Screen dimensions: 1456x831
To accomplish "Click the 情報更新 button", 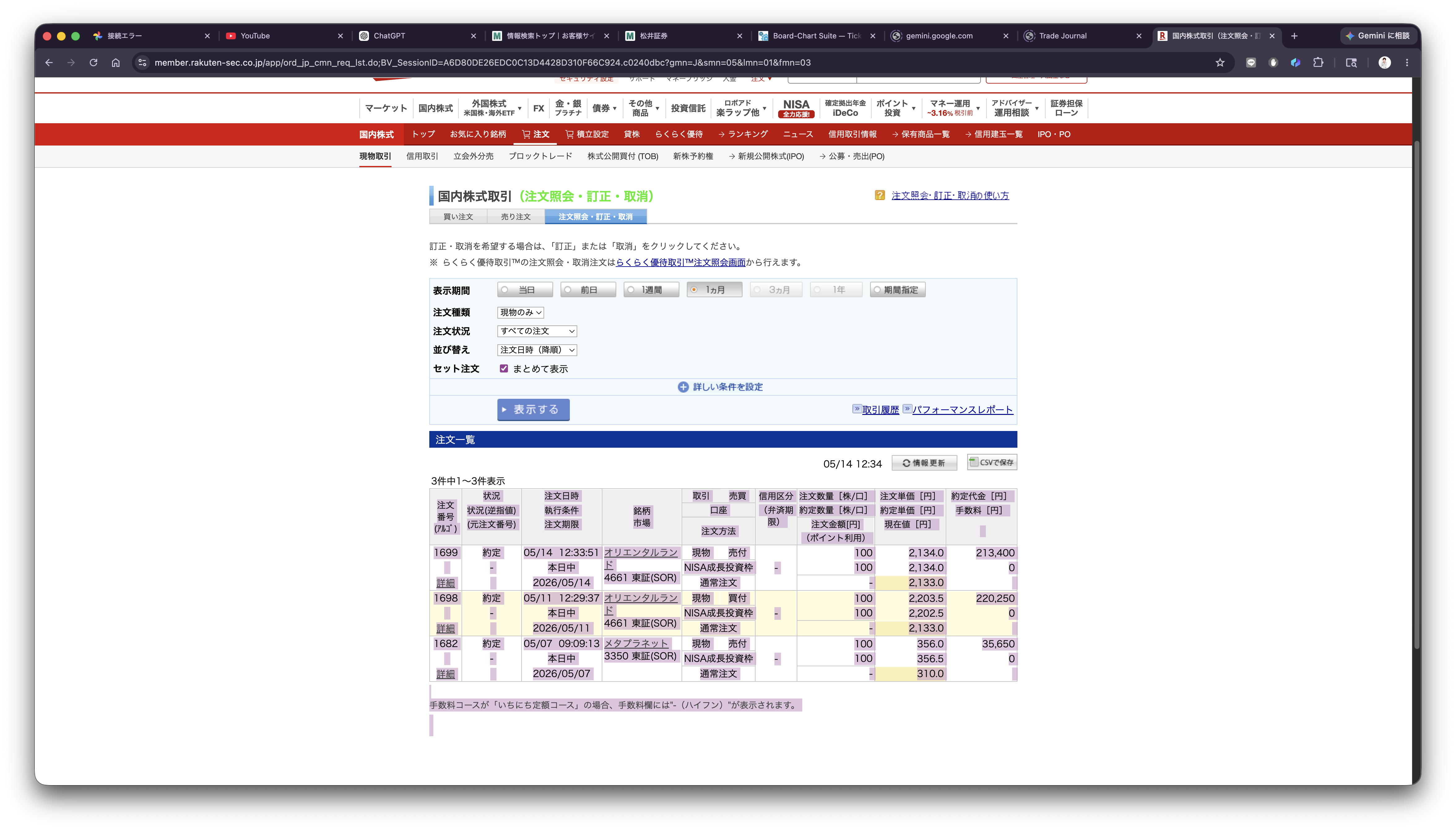I will [924, 463].
